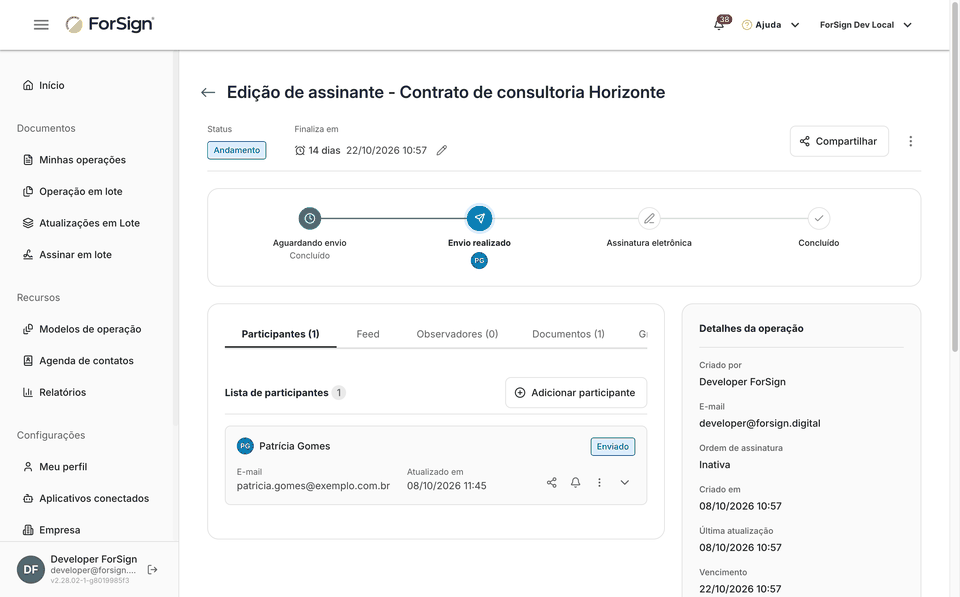Click the PG avatar beside Patrícia Gomes
The width and height of the screenshot is (960, 597).
(245, 446)
